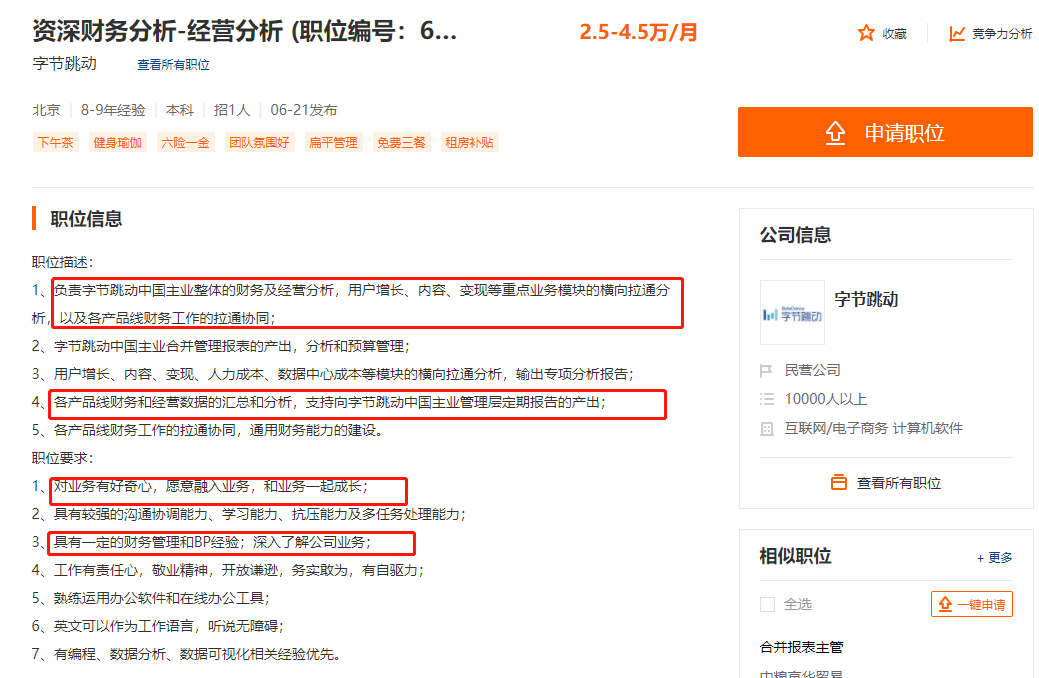This screenshot has height=678, width=1039.
Task: Click the 公司信息 panel heading
Action: coord(795,235)
